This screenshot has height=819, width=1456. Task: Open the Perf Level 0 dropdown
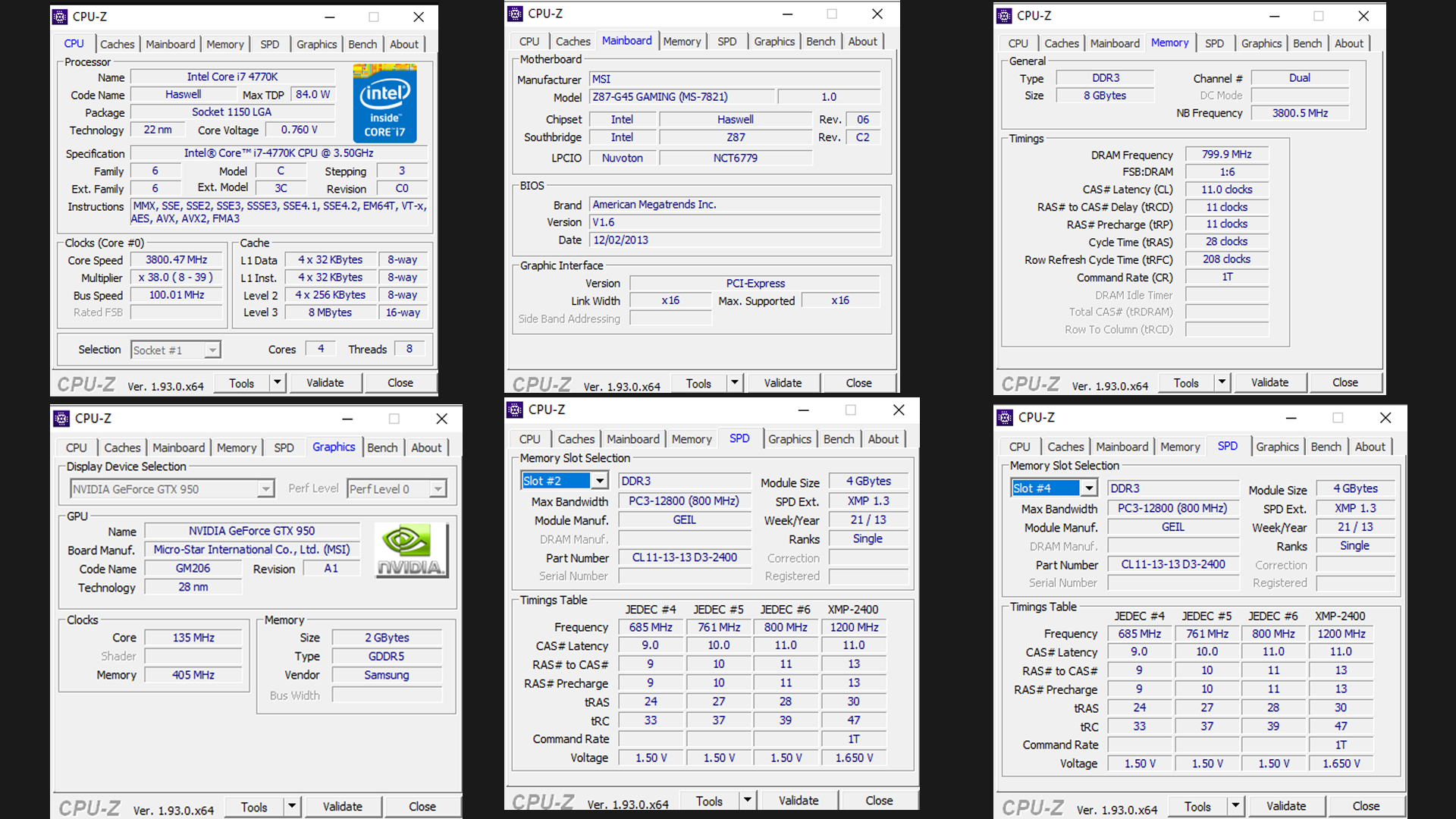(x=438, y=489)
